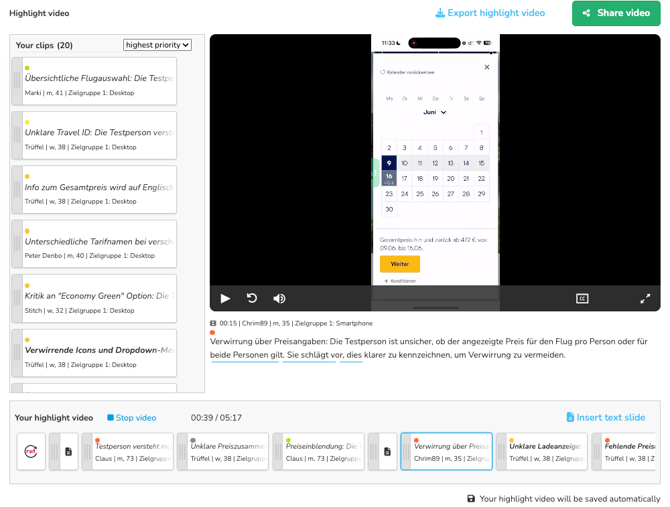
Task: Click date 20 in calendar video frame
Action: (450, 179)
